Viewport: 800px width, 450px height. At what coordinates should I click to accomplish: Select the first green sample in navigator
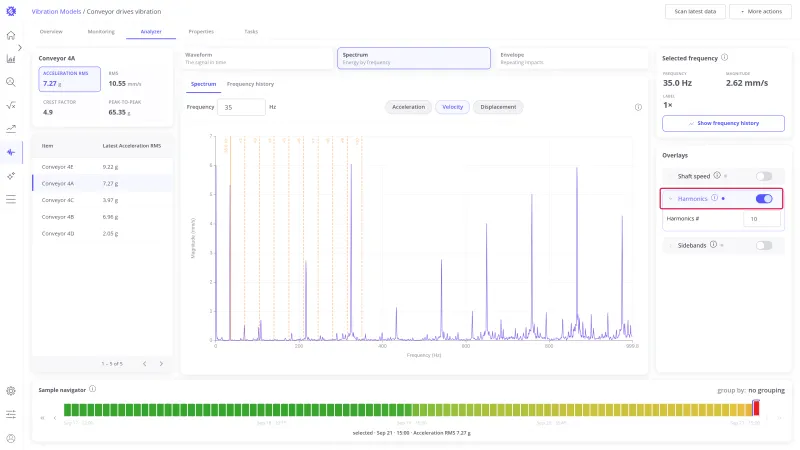click(67, 409)
